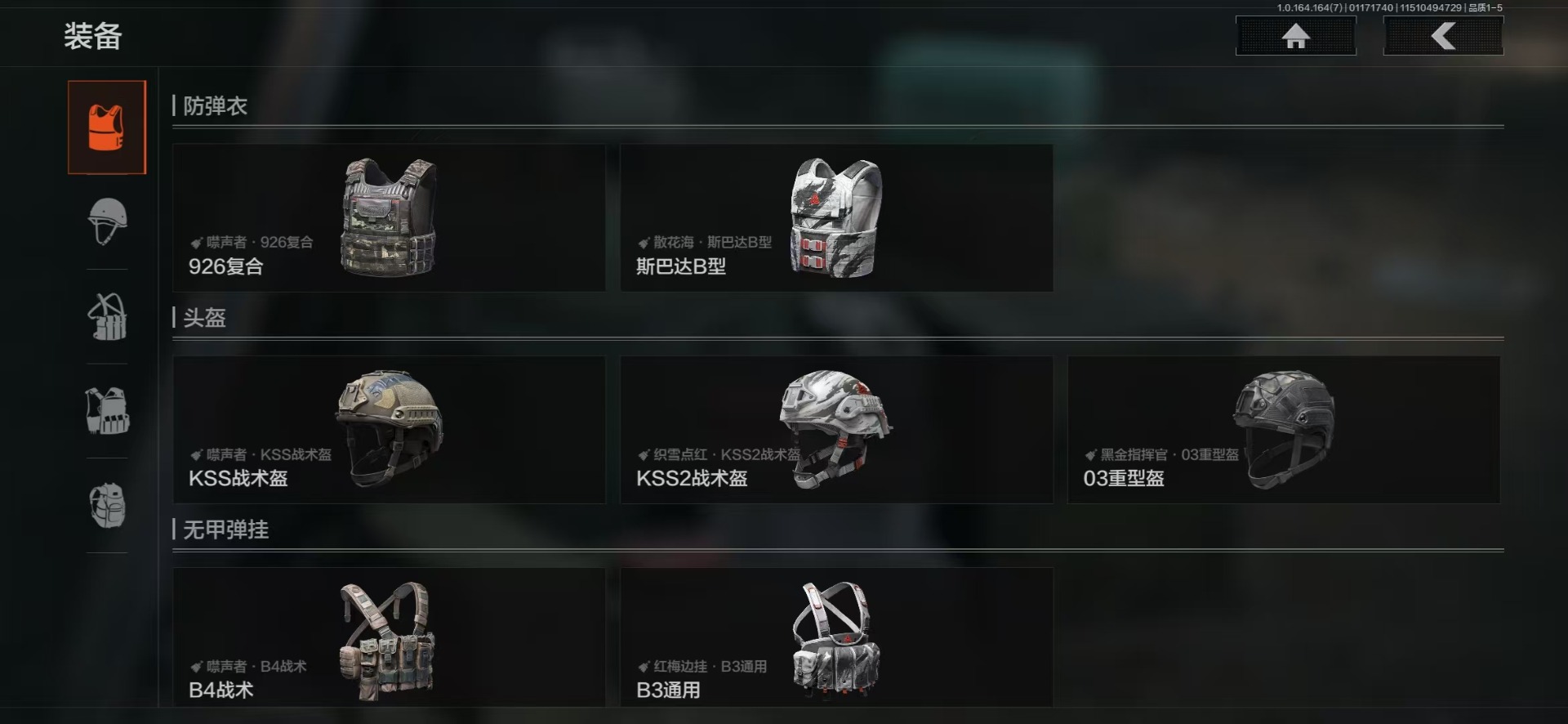Select the B3通用 white chest rig
1568x724 pixels.
pyautogui.click(x=836, y=637)
